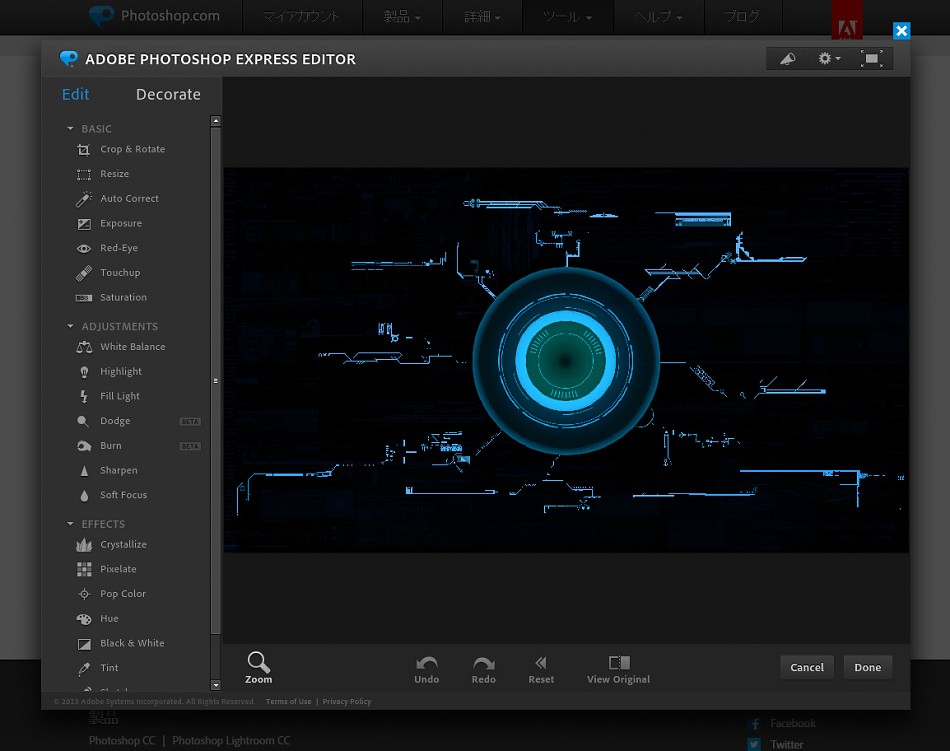Open the Exposure adjustment icon
The image size is (950, 751).
[x=84, y=223]
